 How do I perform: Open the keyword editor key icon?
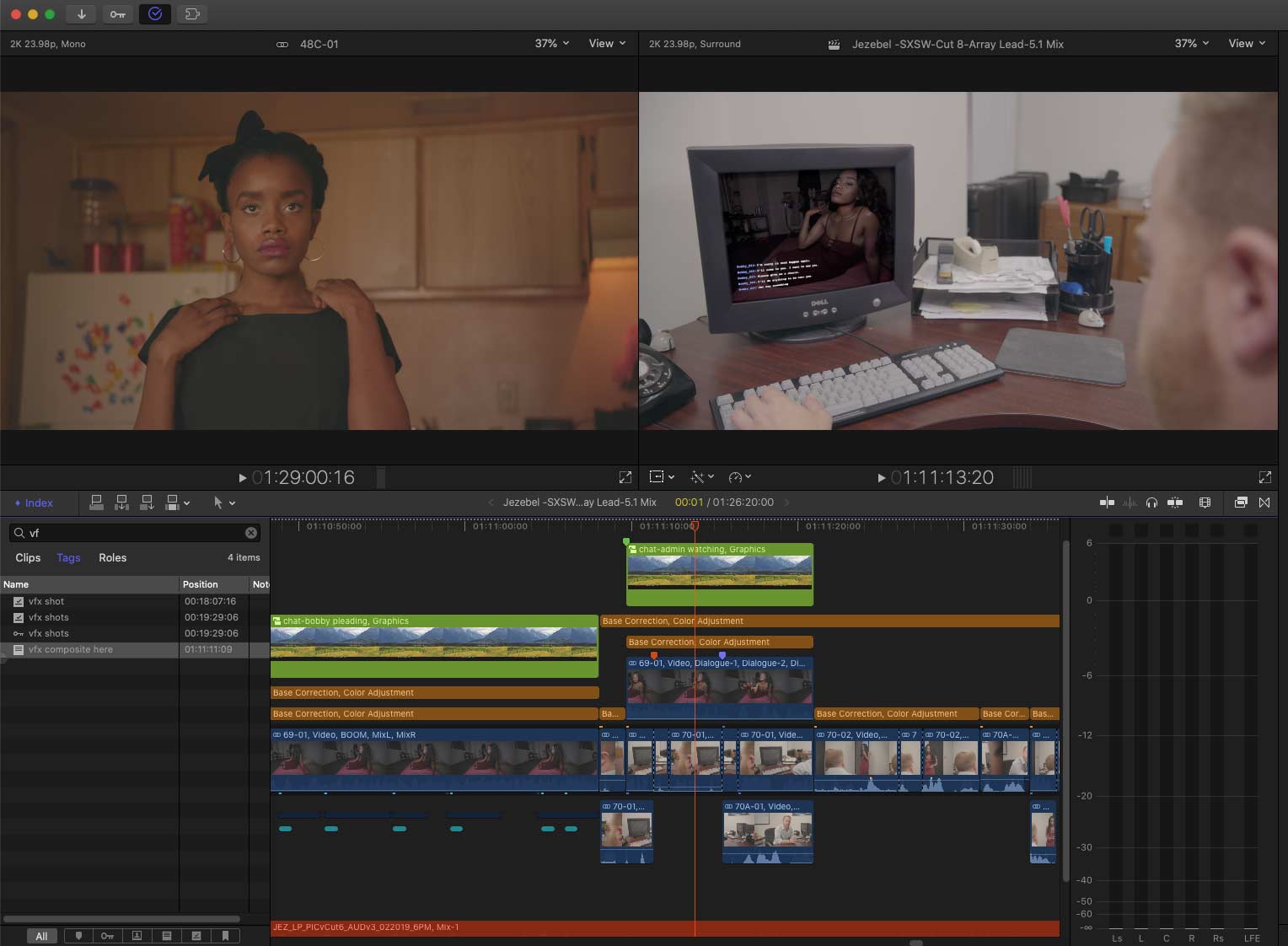click(118, 14)
